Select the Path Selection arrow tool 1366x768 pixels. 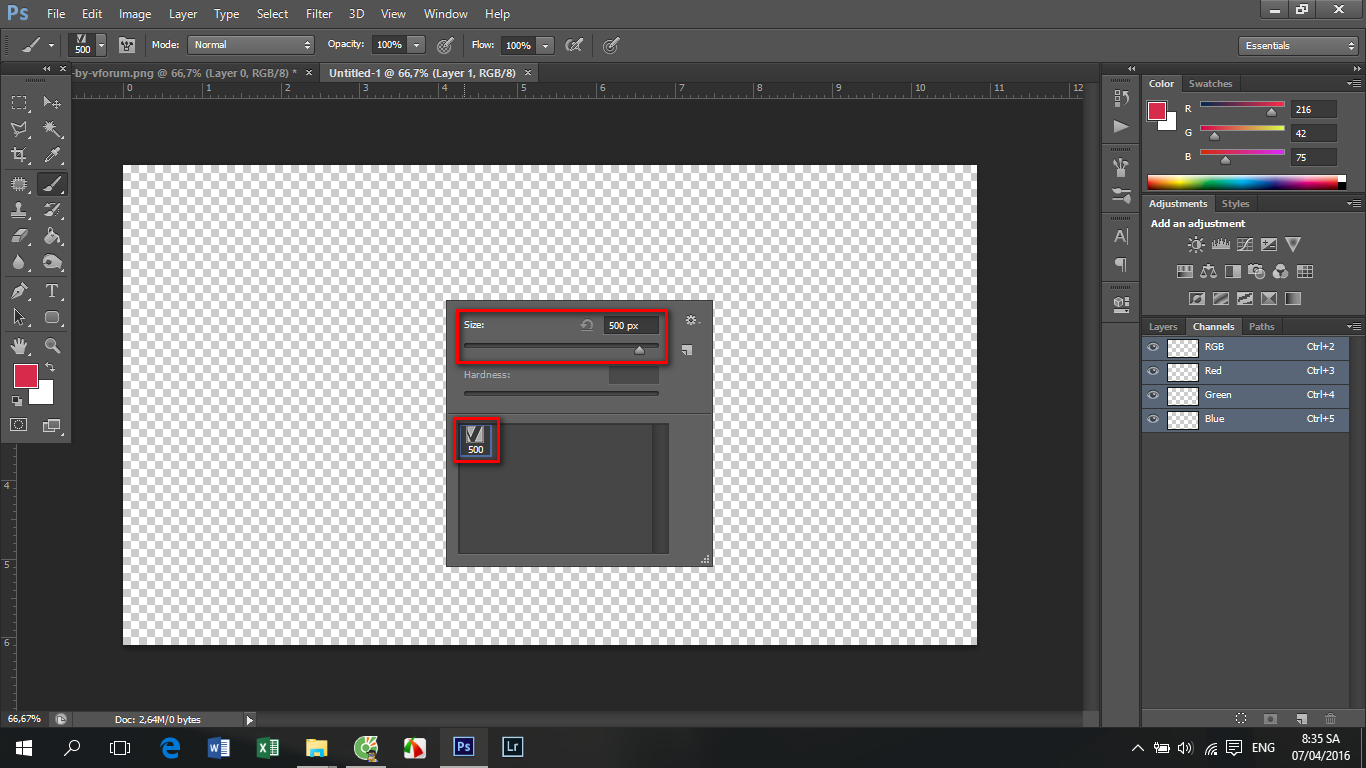click(x=19, y=318)
